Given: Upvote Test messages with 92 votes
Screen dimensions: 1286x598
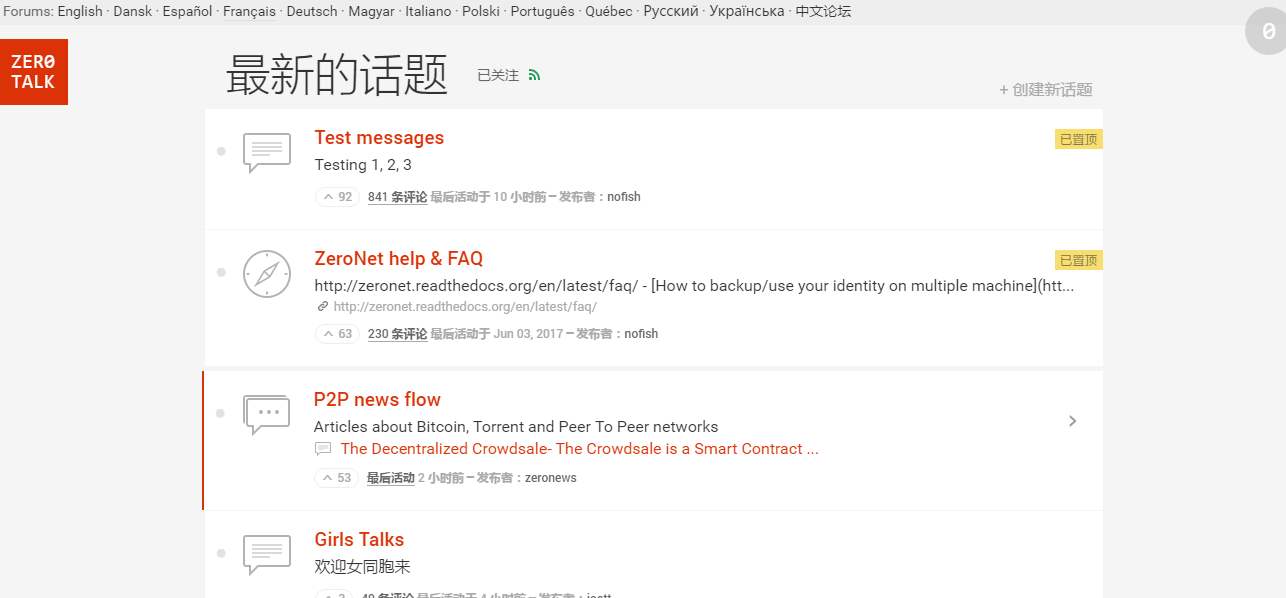Looking at the screenshot, I should [337, 197].
